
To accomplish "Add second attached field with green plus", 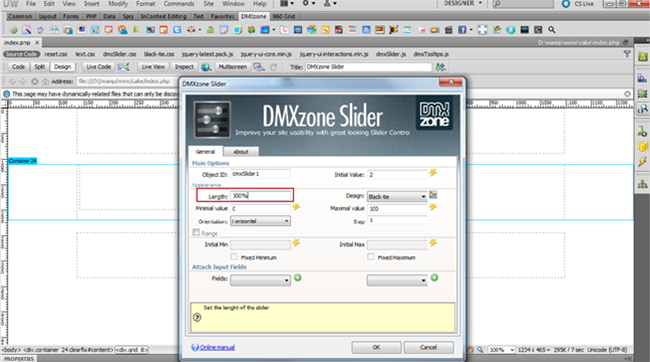I will click(x=434, y=278).
